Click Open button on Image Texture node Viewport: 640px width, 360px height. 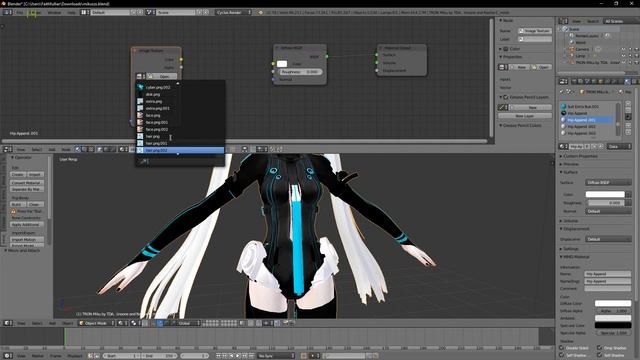(162, 76)
